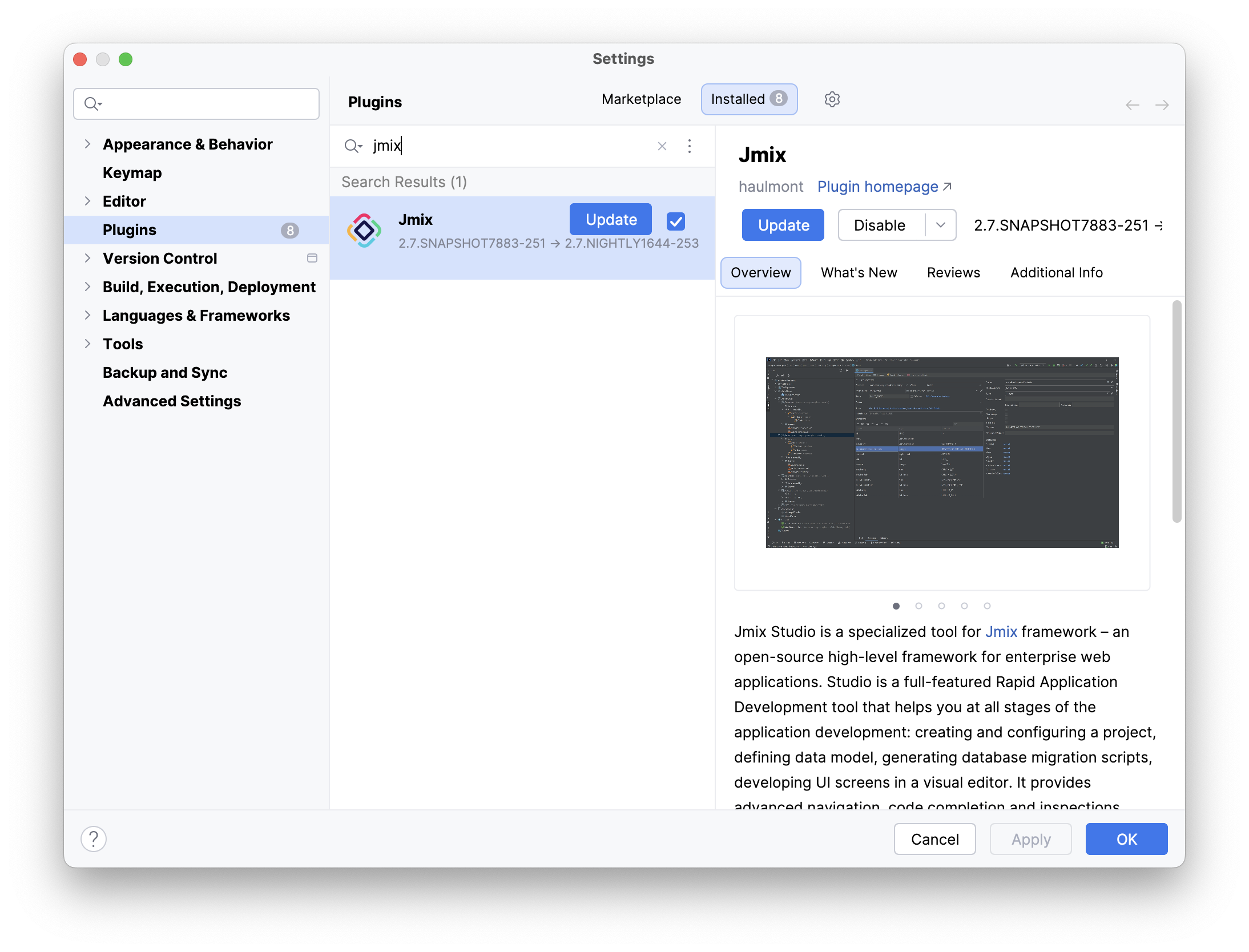1249x952 pixels.
Task: Expand the Tools section
Action: coord(88,344)
